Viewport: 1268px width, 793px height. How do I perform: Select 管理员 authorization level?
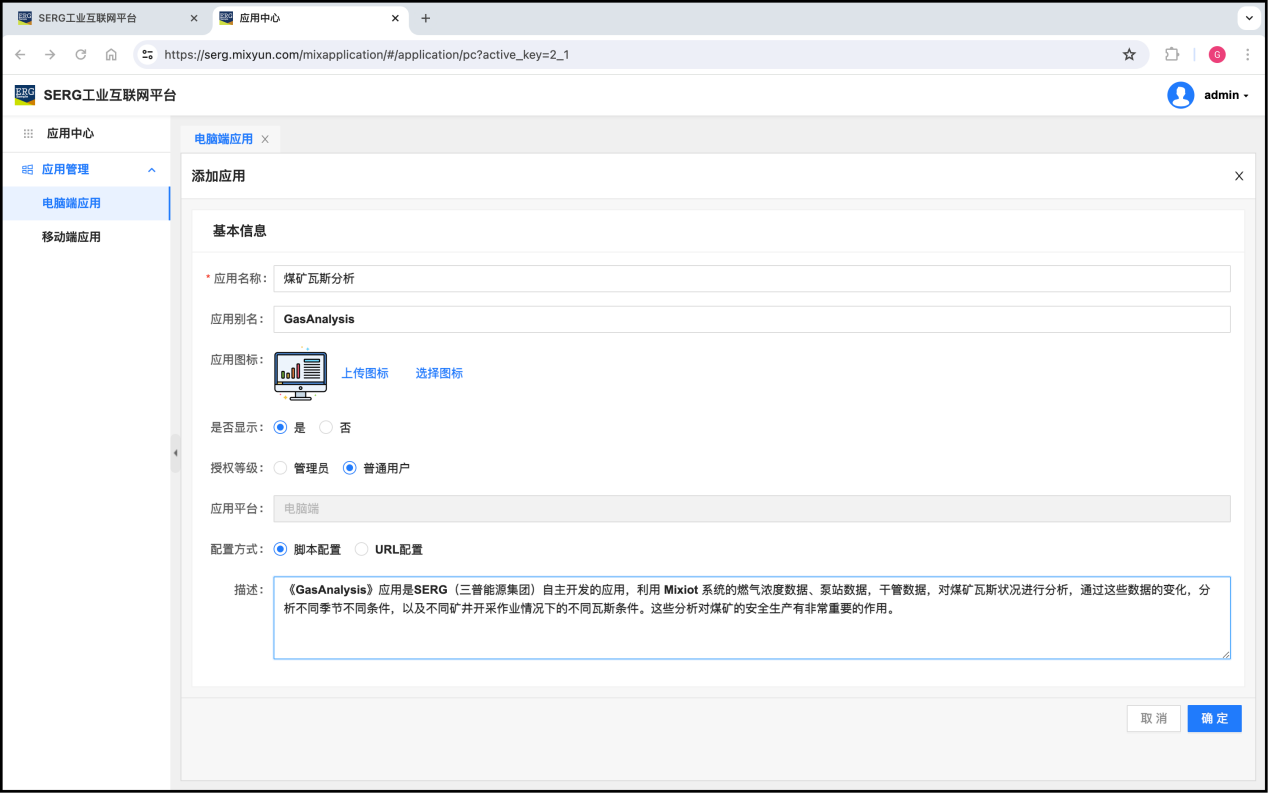click(x=280, y=468)
